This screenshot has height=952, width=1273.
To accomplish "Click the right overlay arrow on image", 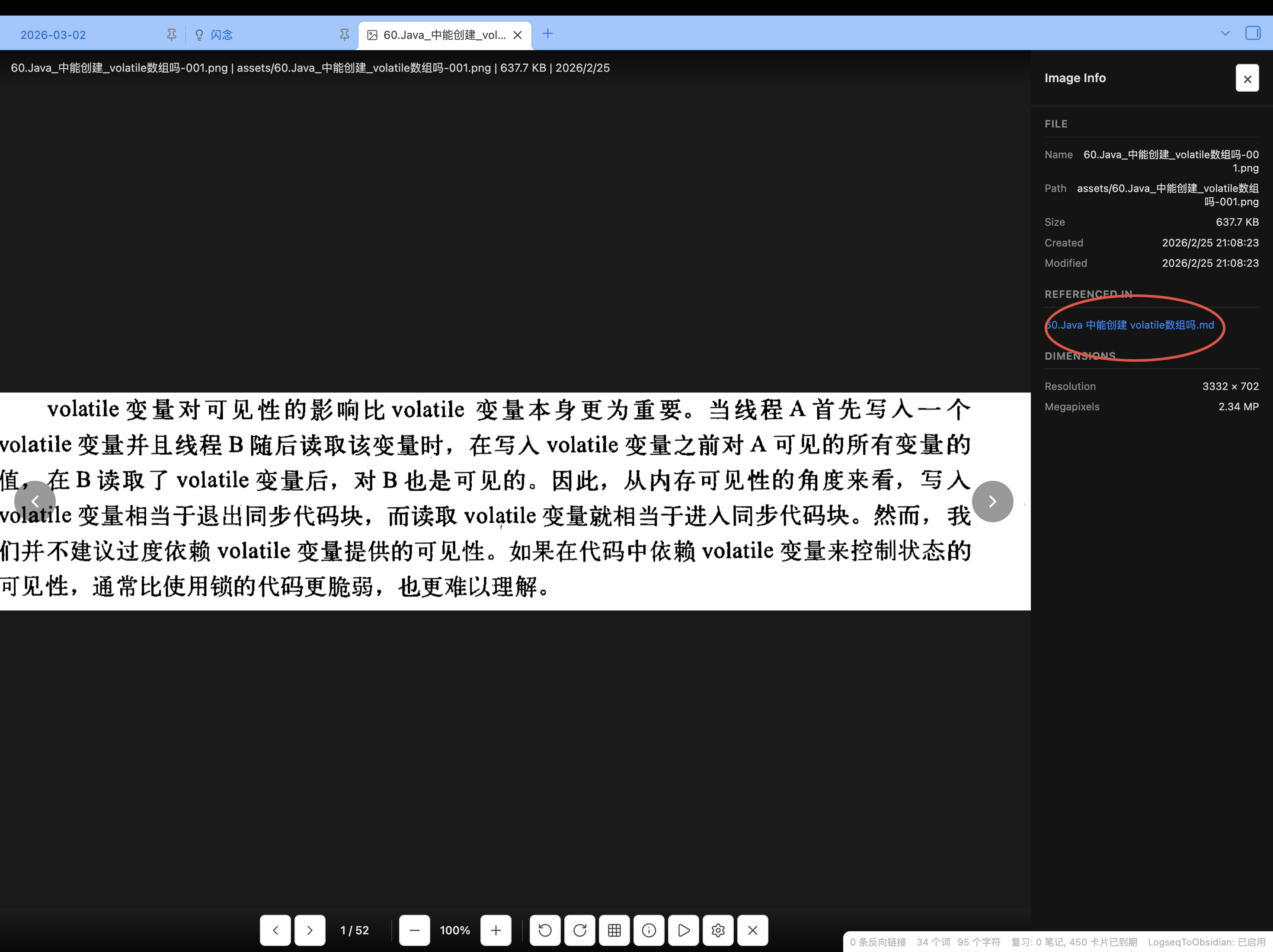I will click(x=992, y=502).
